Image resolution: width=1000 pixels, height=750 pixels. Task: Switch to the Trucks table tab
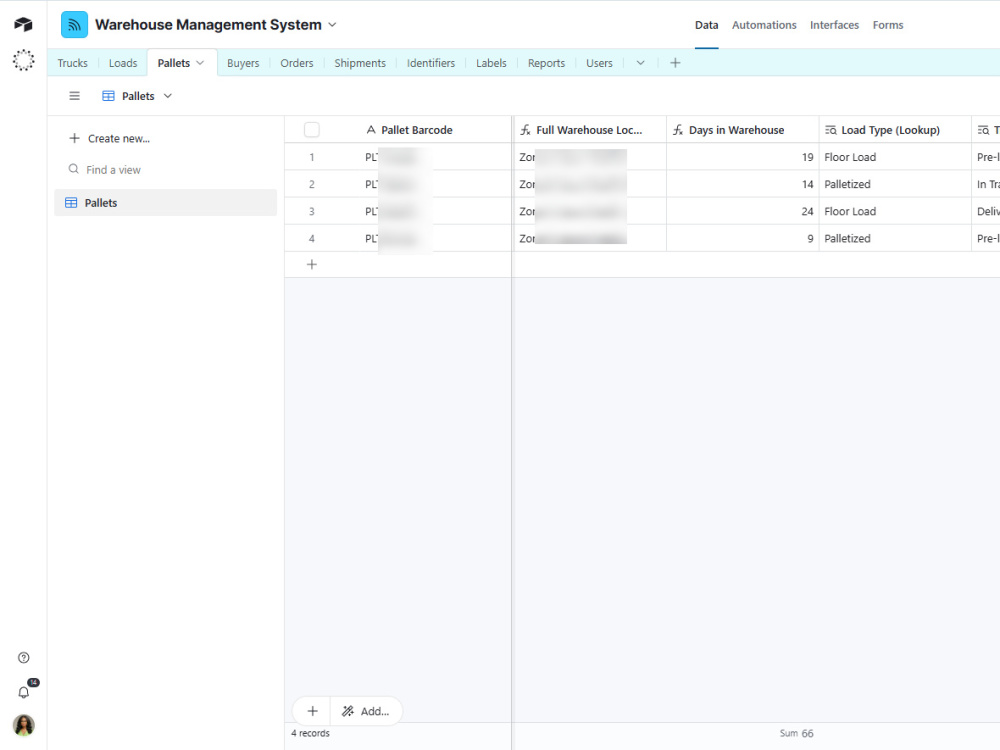coord(73,62)
